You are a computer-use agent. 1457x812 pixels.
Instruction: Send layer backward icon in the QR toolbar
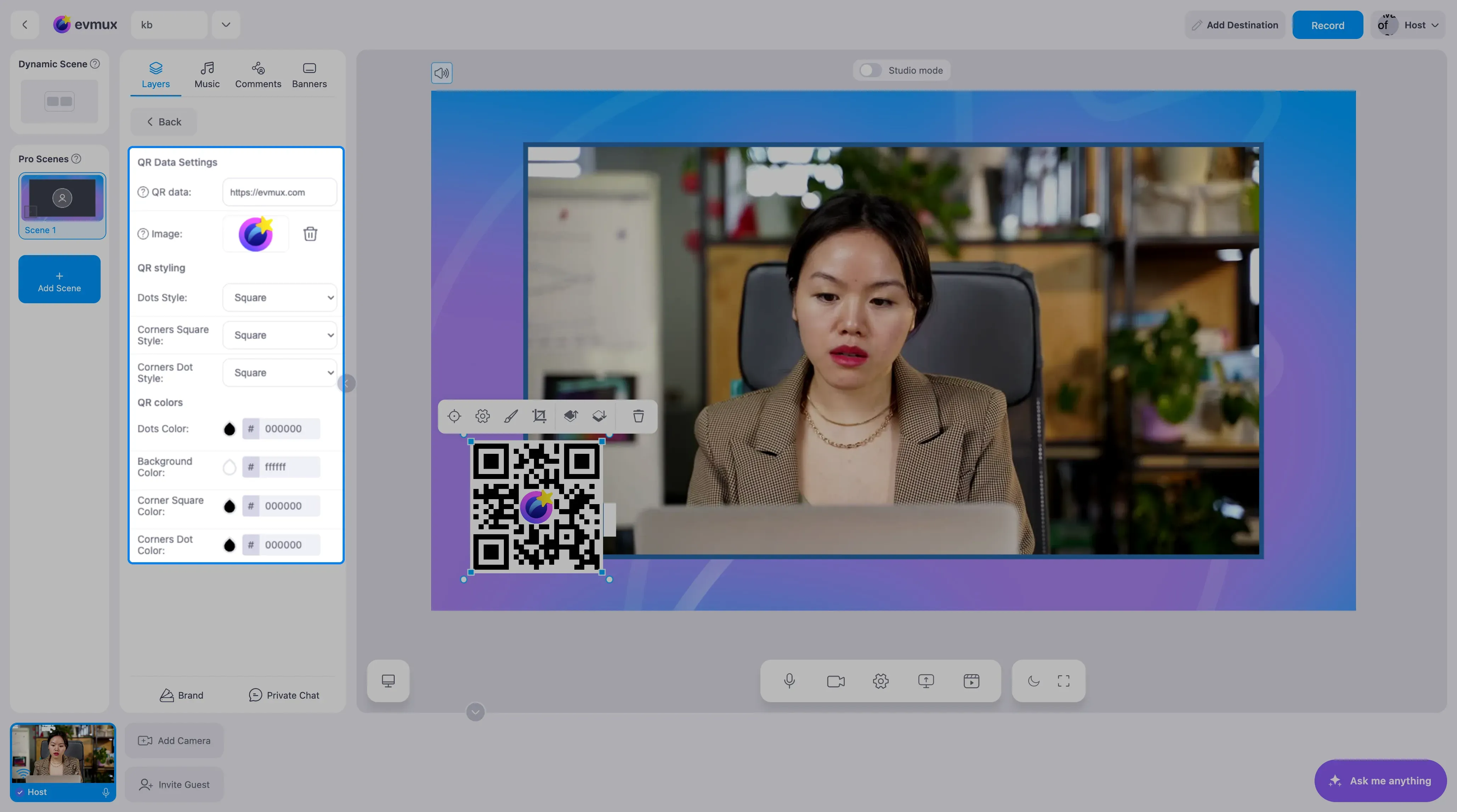tap(599, 417)
